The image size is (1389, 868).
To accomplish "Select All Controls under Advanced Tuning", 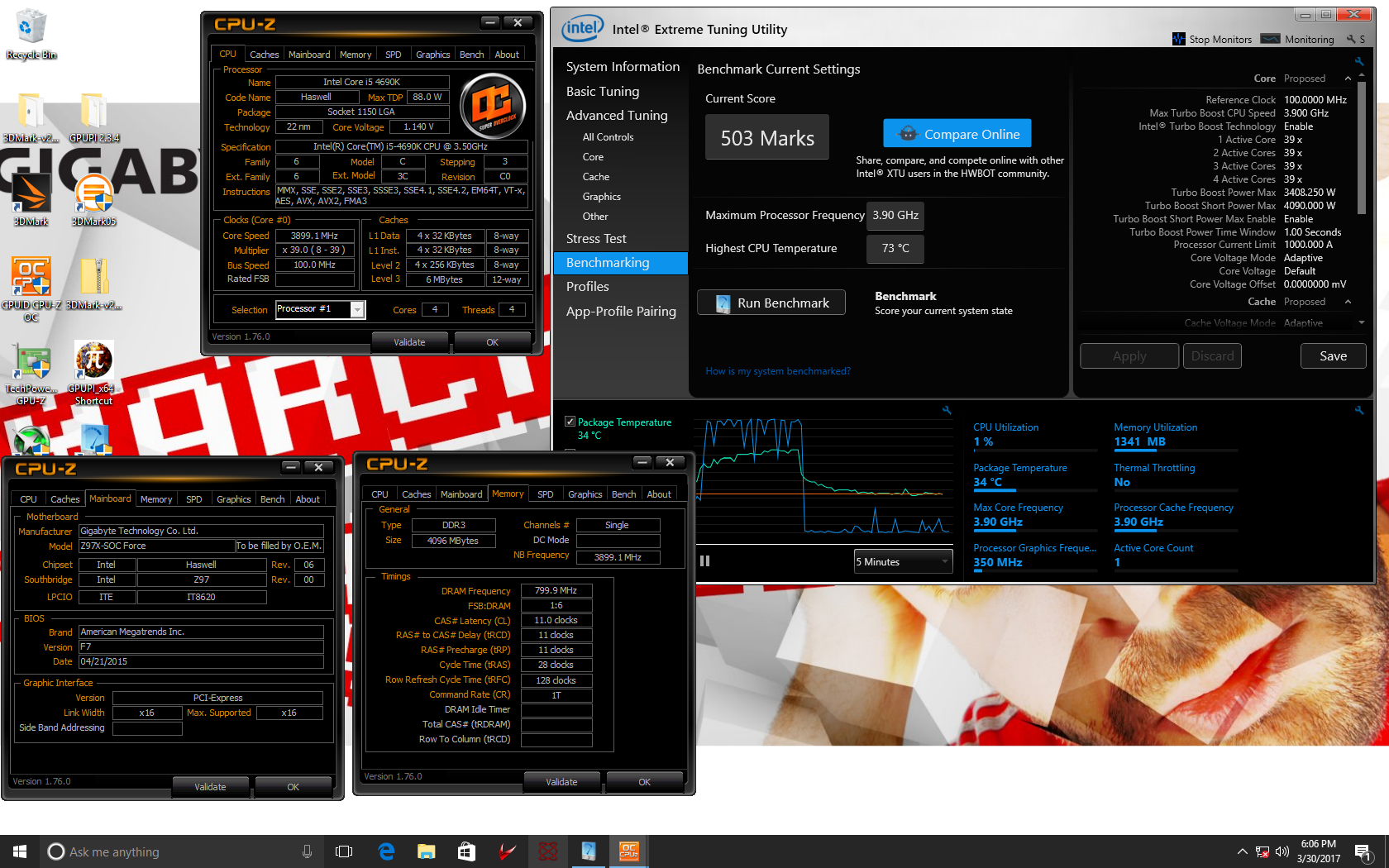I will [x=608, y=137].
